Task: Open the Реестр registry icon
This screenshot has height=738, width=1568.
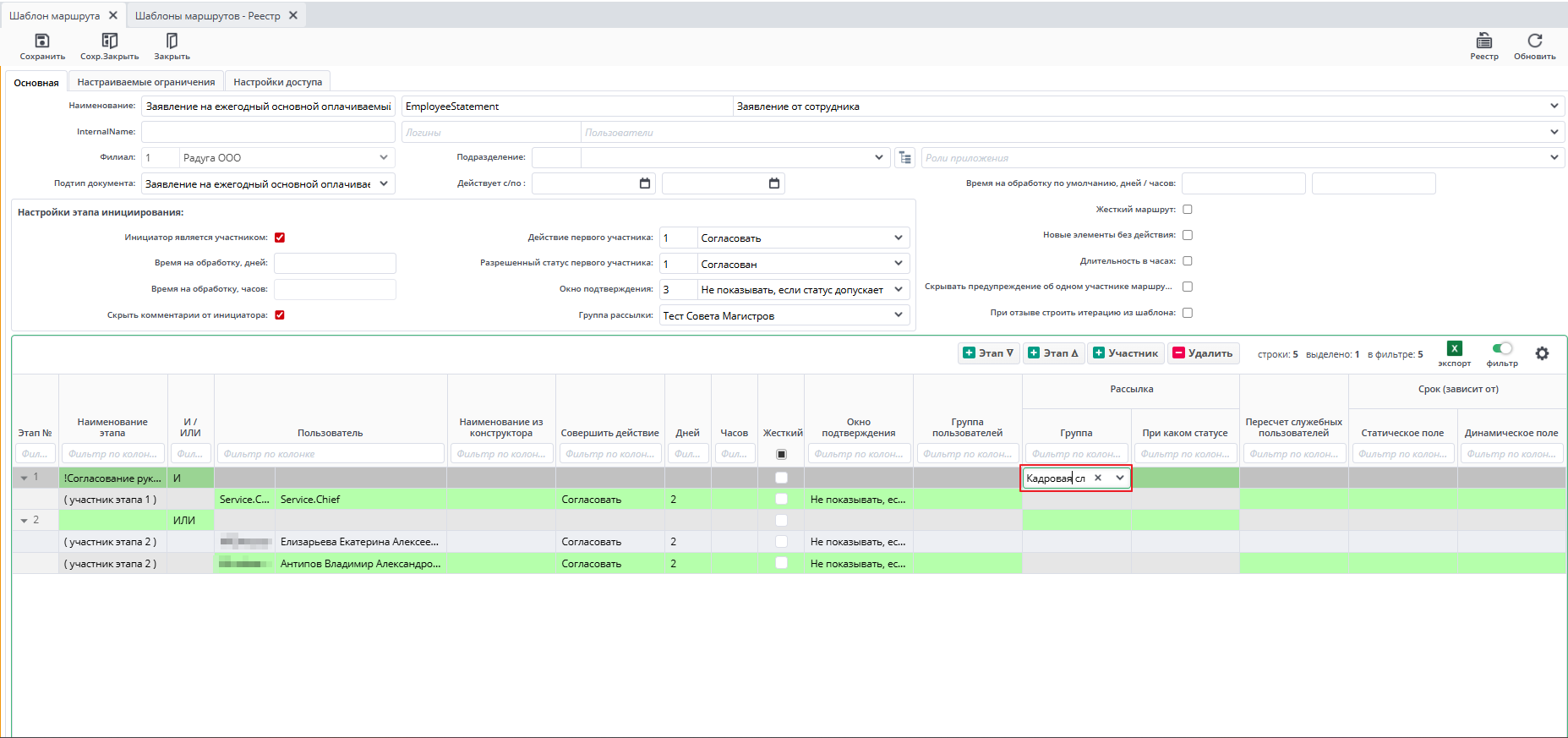Action: pyautogui.click(x=1483, y=41)
